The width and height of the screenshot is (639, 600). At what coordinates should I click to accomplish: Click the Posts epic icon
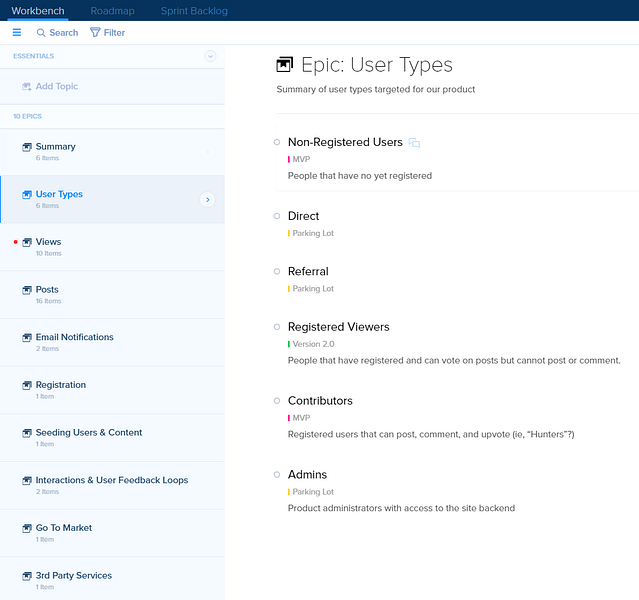(x=27, y=290)
